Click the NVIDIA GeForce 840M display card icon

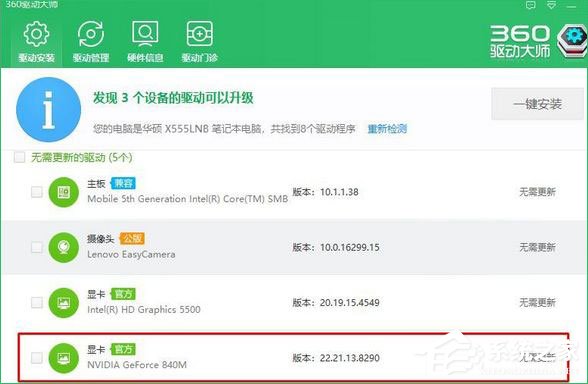click(x=64, y=358)
